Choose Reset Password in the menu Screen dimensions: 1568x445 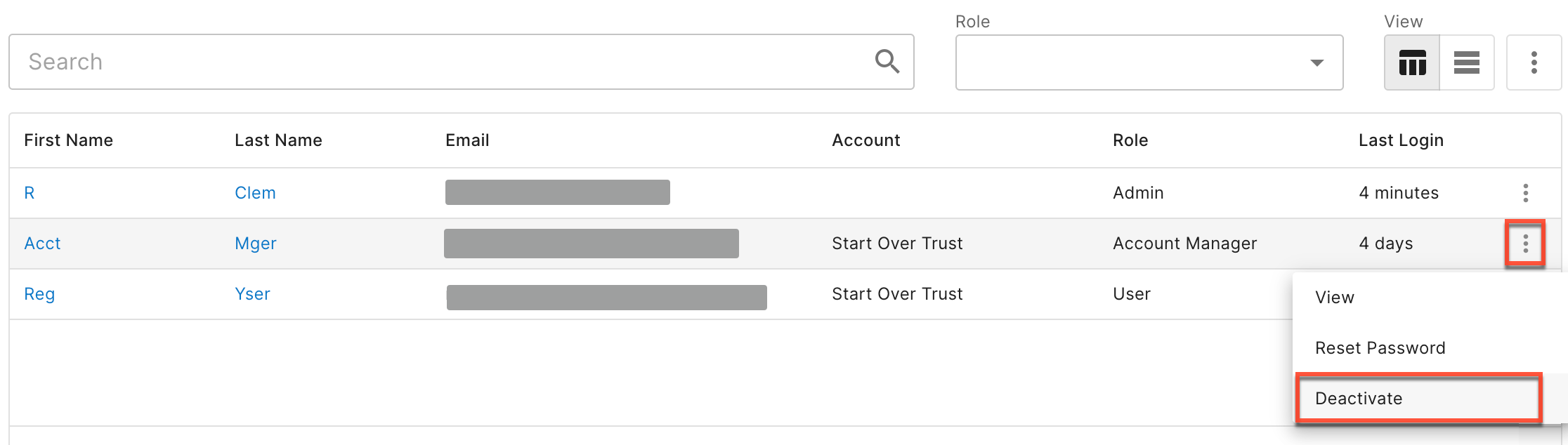pos(1380,348)
